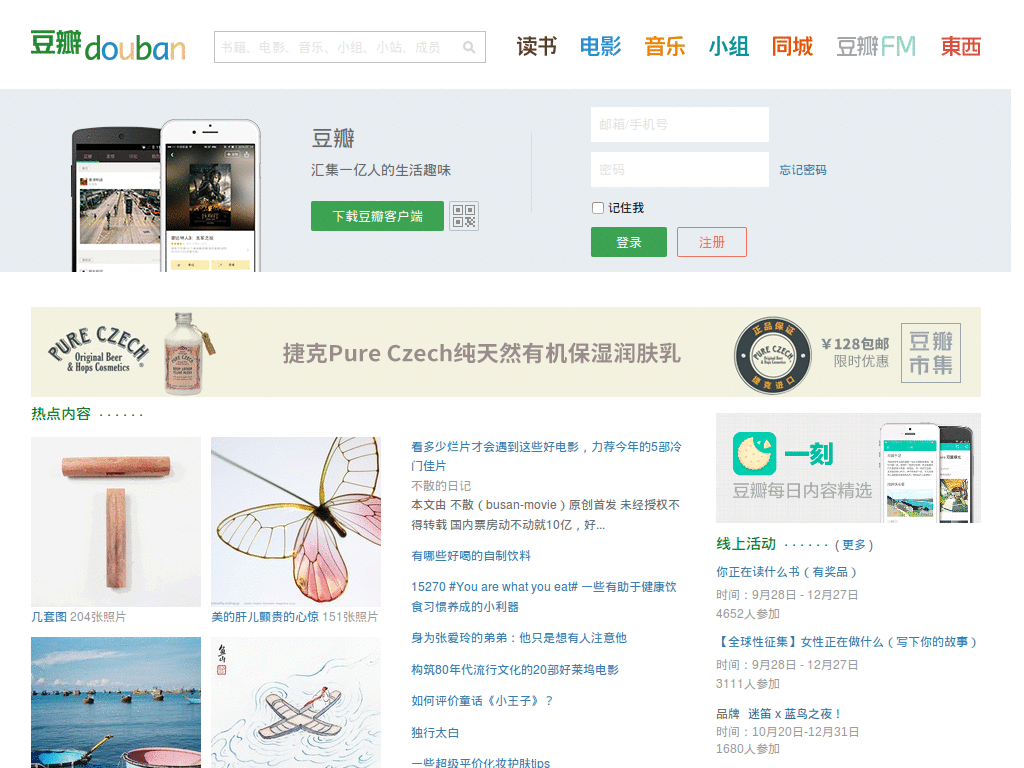The height and width of the screenshot is (768, 1024).
Task: Open the 有哪些好喝的自制饮料 link
Action: (x=471, y=556)
